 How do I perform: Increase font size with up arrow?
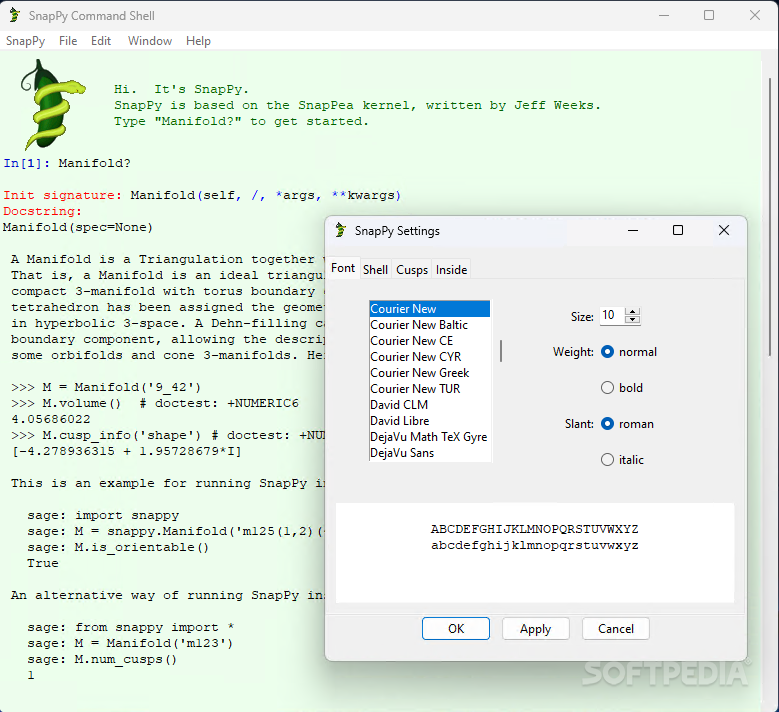tap(632, 312)
